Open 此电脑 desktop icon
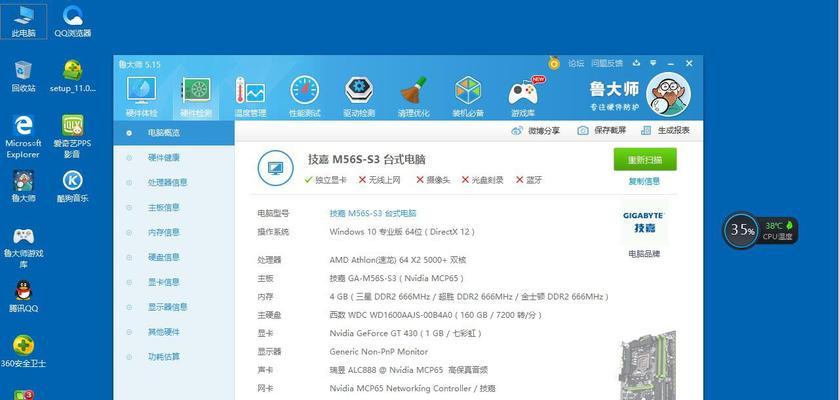Viewport: 839px width, 400px height. [x=24, y=21]
